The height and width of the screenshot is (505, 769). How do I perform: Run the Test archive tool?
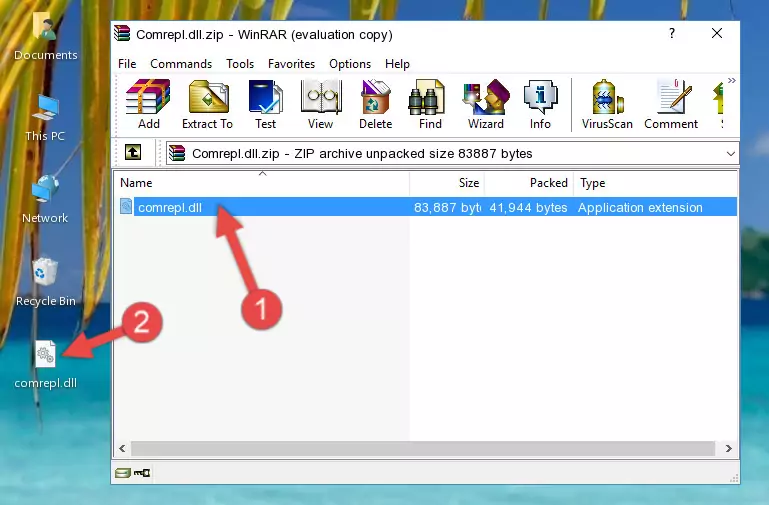click(x=265, y=104)
